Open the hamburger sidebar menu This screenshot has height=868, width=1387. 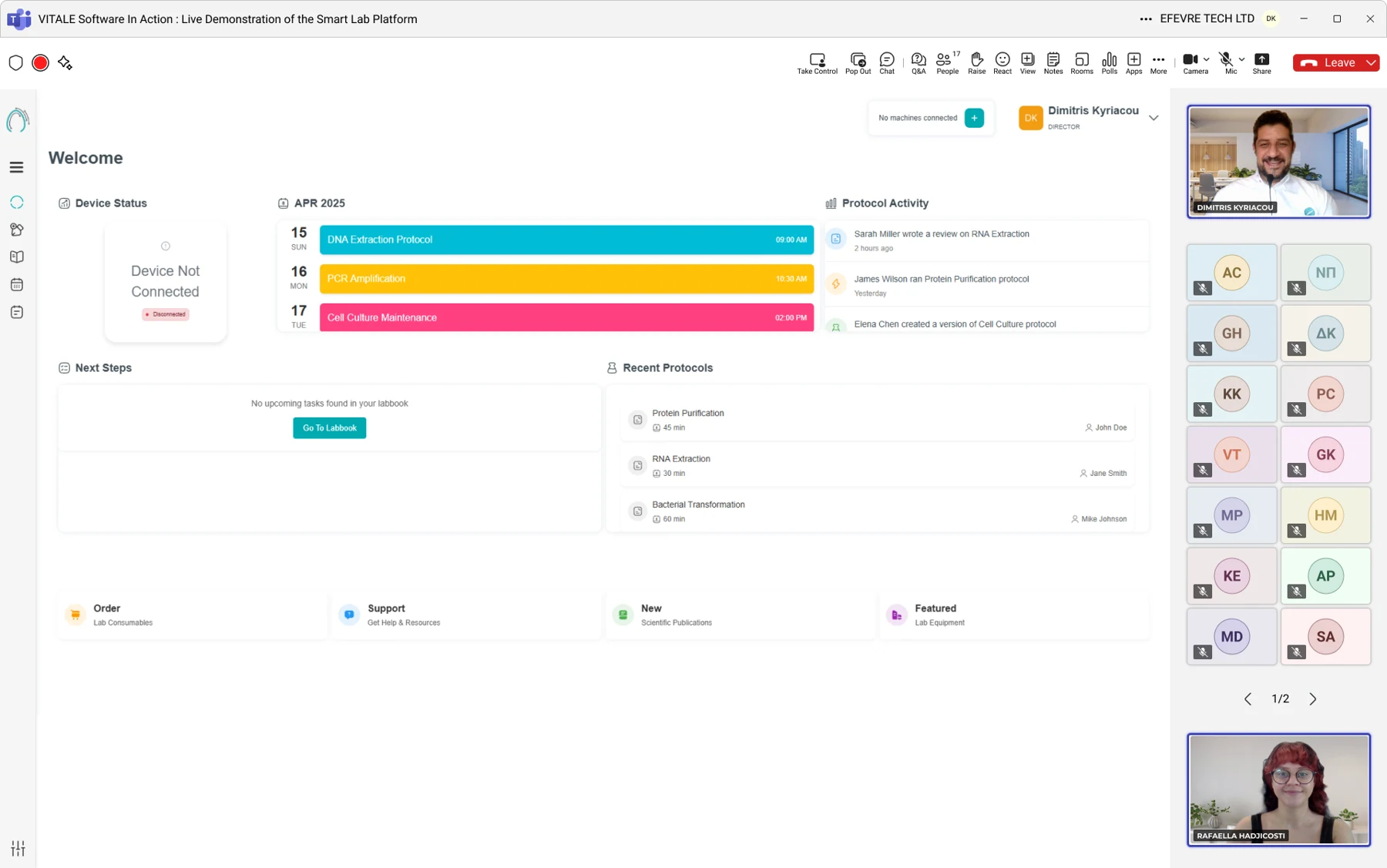(16, 167)
